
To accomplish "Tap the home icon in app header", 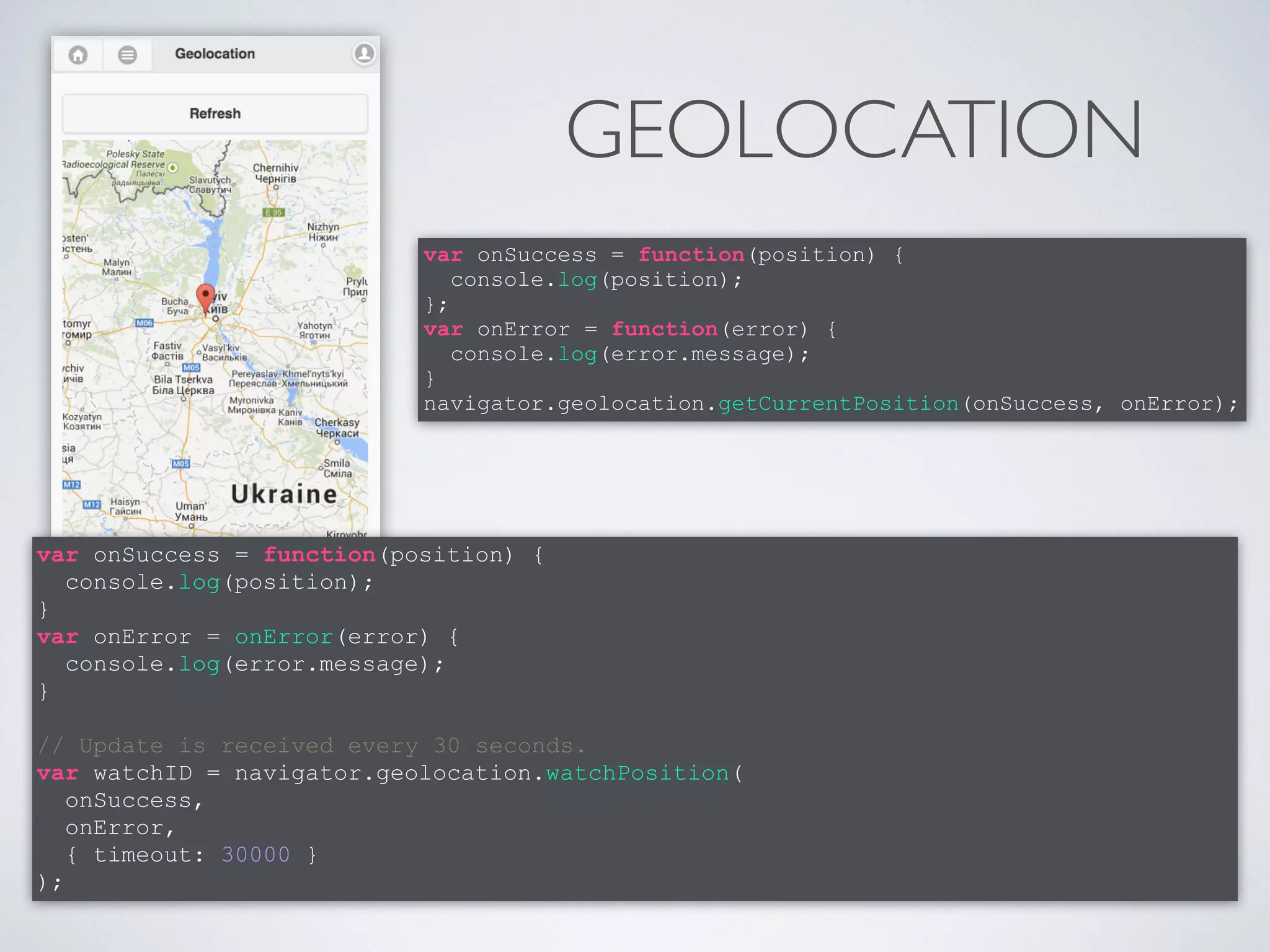I will click(78, 55).
